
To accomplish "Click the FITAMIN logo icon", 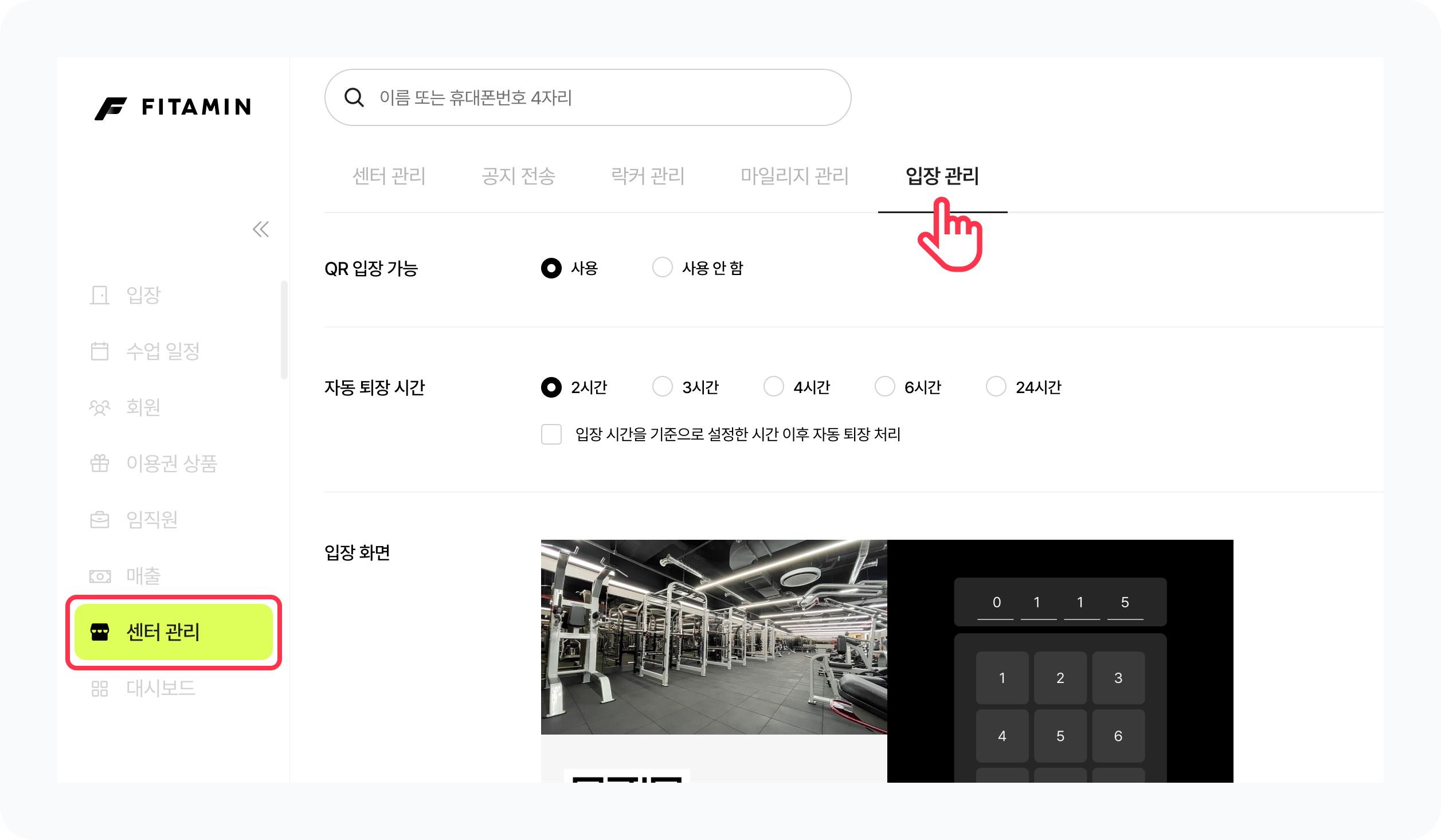I will 111,108.
